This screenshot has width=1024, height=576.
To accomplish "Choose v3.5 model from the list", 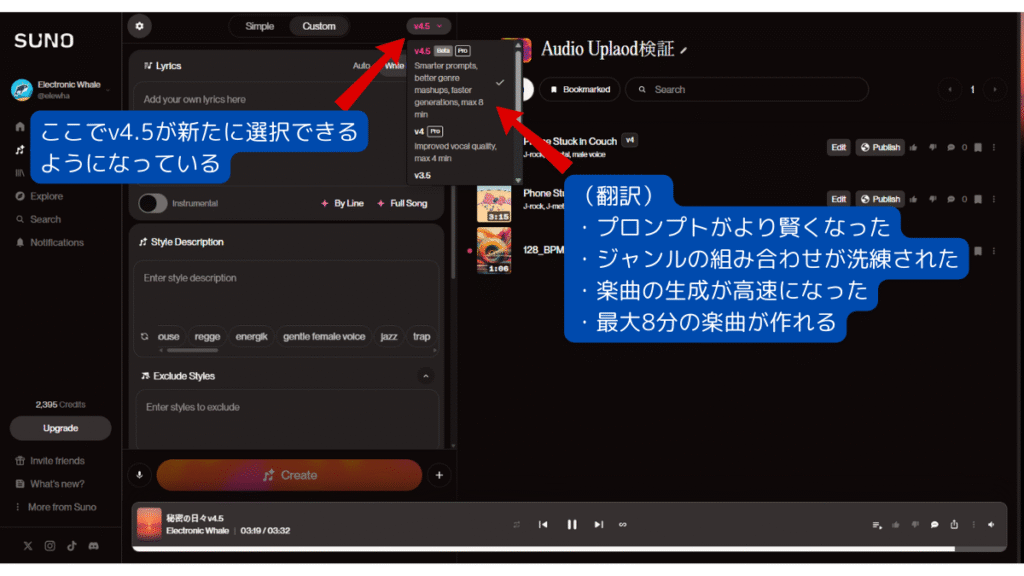I will [459, 176].
